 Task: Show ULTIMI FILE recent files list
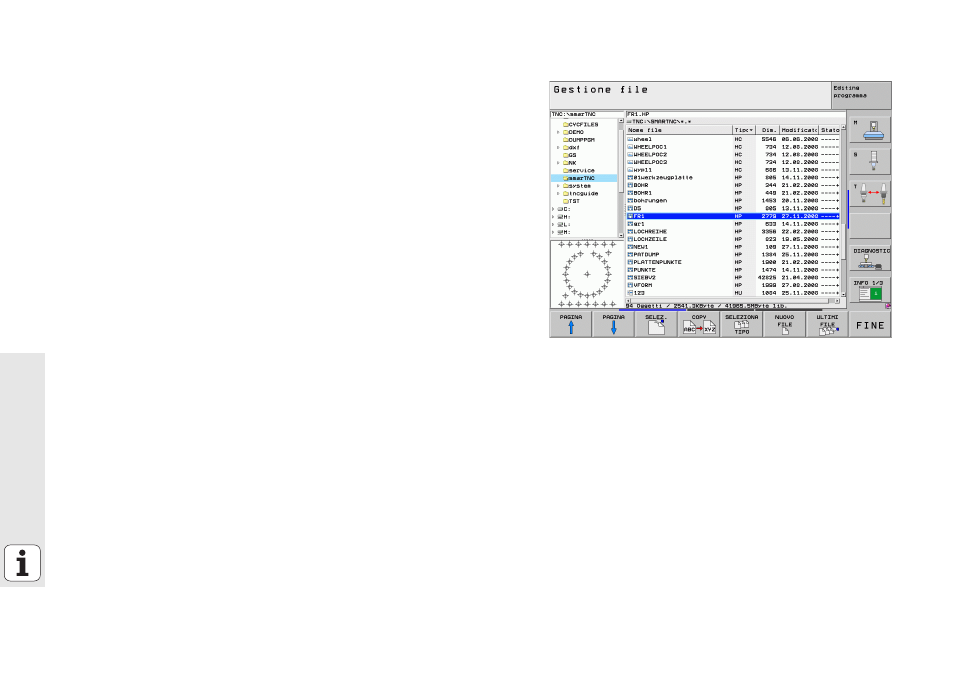click(x=827, y=325)
